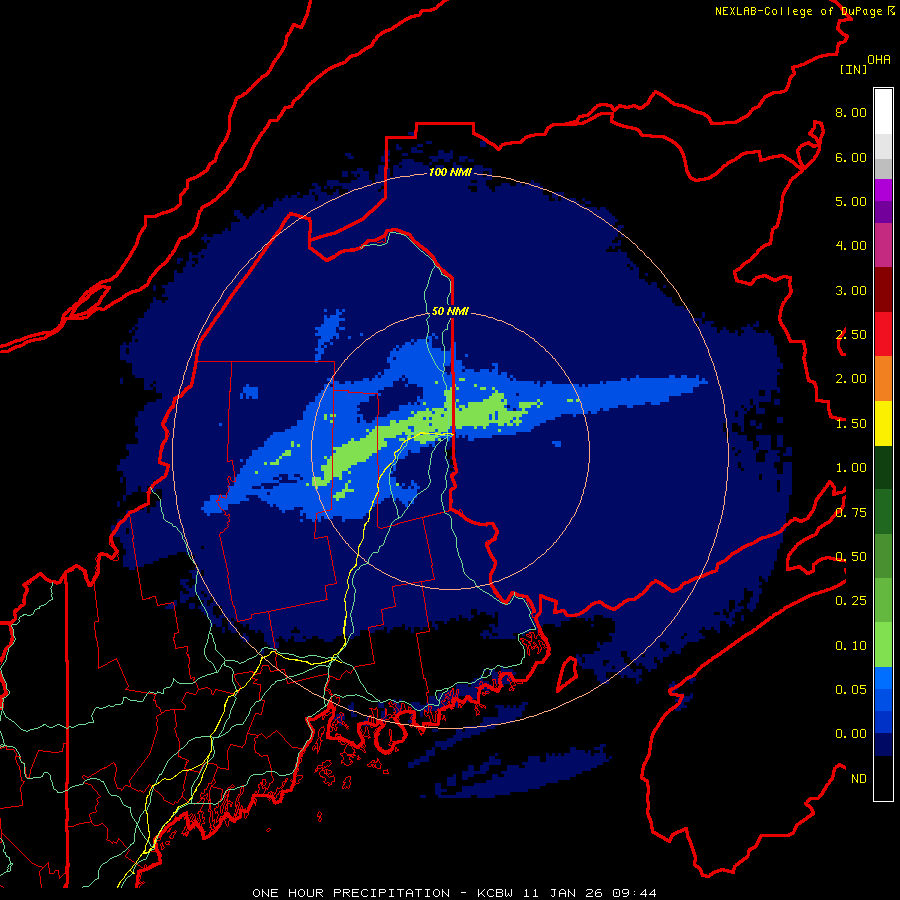Select the 6.00 legend value
Screen dimensions: 900x900
pos(851,157)
